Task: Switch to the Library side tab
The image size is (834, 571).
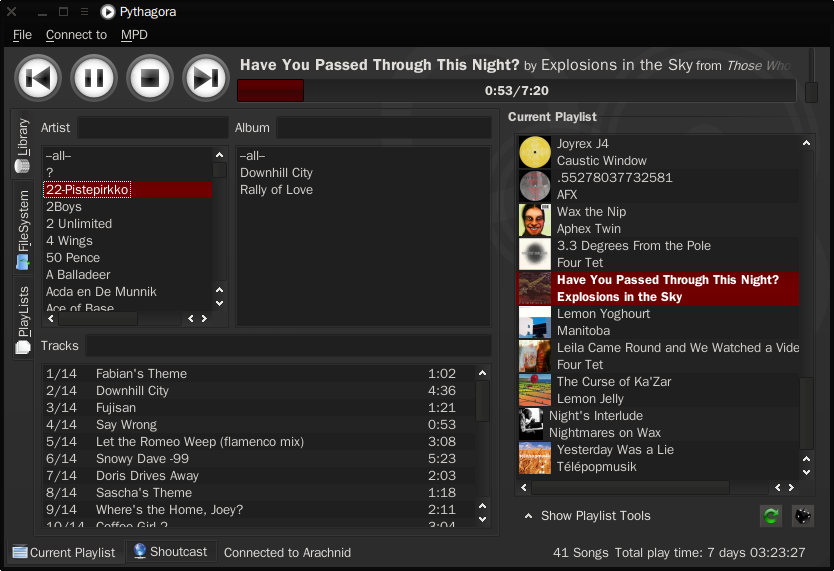Action: coord(22,144)
